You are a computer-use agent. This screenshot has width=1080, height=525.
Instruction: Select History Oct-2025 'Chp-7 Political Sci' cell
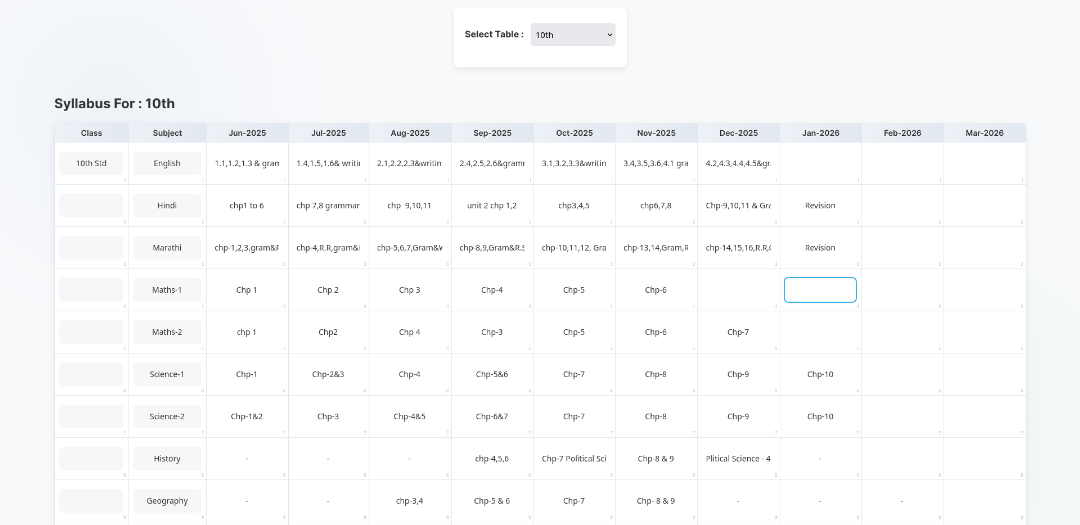tap(574, 459)
